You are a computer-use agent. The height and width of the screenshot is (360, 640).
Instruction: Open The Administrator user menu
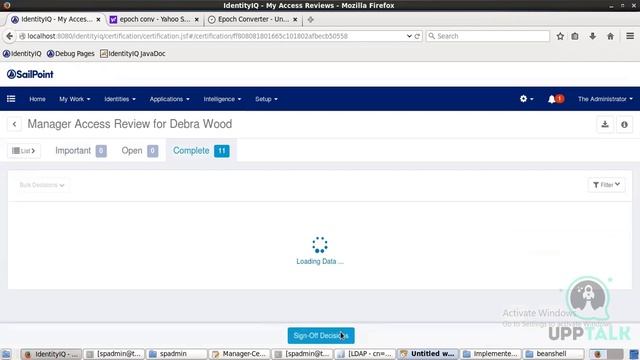click(x=605, y=99)
